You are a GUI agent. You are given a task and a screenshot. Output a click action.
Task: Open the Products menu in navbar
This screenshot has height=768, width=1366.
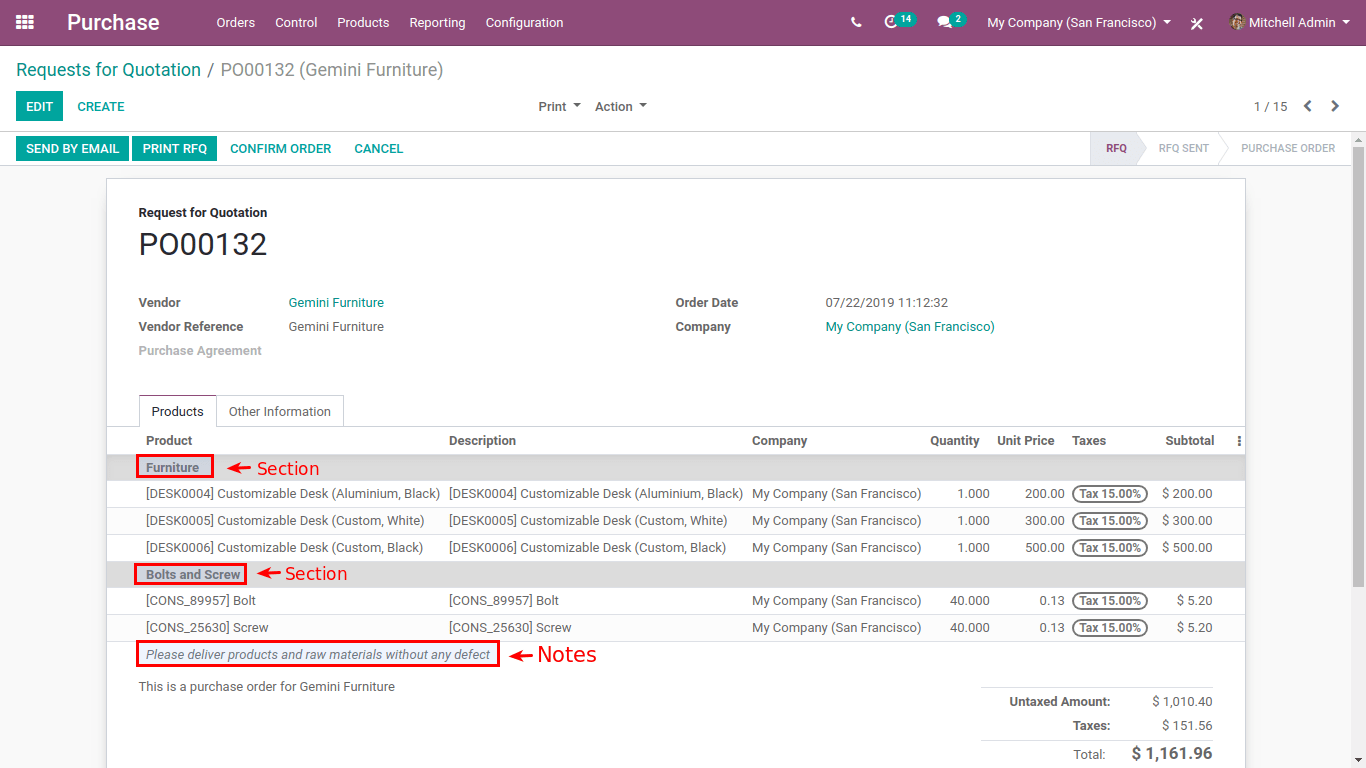point(363,22)
